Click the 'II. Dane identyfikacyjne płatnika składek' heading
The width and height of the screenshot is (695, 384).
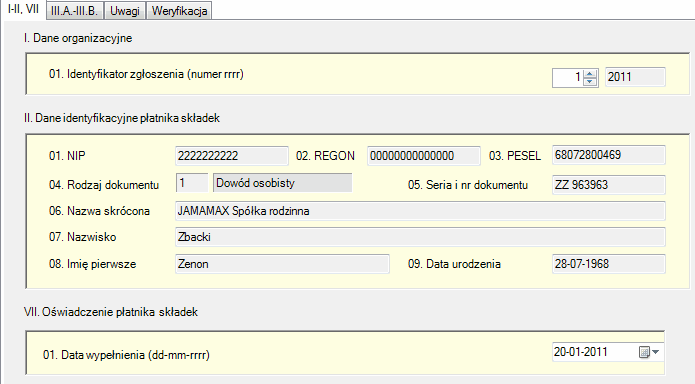click(122, 118)
